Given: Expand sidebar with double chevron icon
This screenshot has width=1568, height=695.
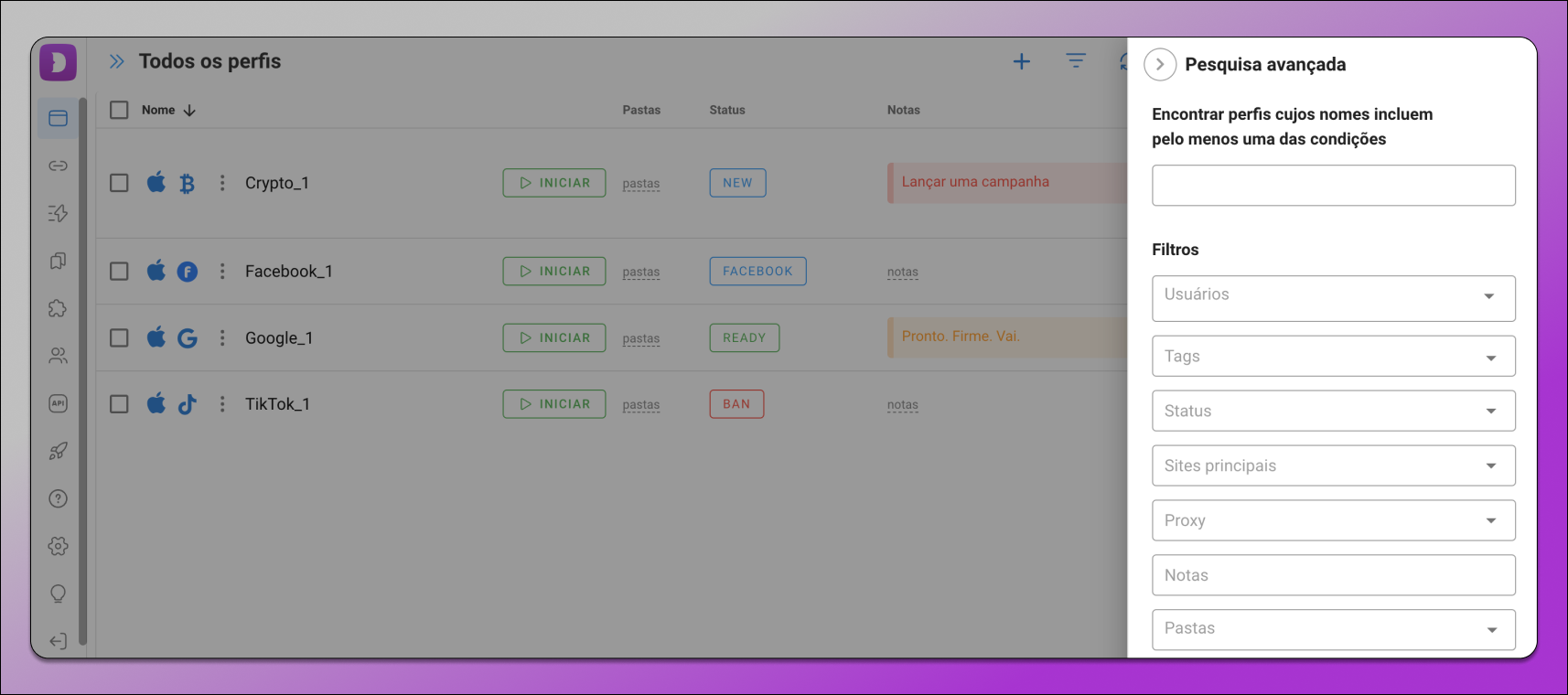Looking at the screenshot, I should click(x=117, y=61).
